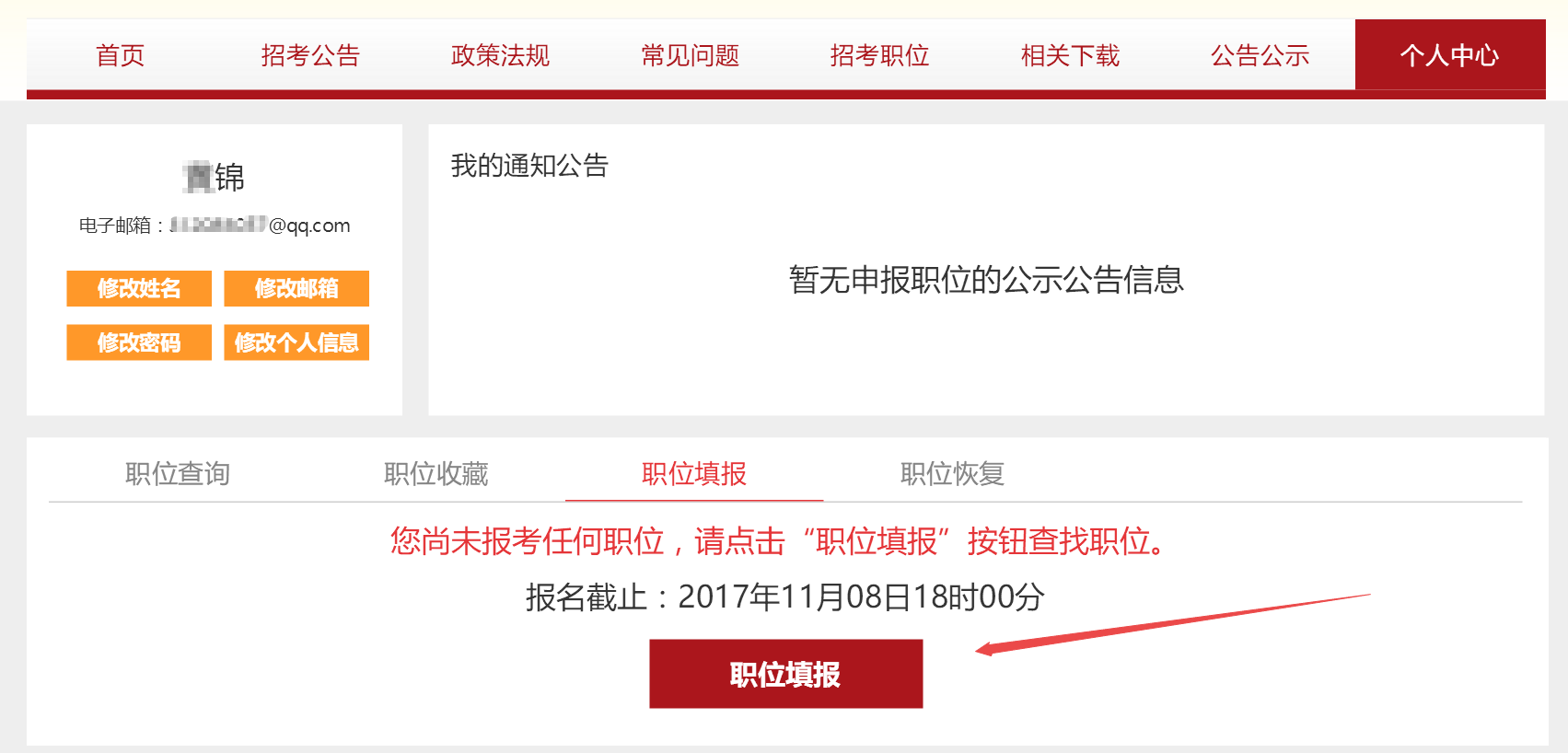Image resolution: width=1568 pixels, height=753 pixels.
Task: Select the active 职位填报 tab
Action: pos(694,473)
